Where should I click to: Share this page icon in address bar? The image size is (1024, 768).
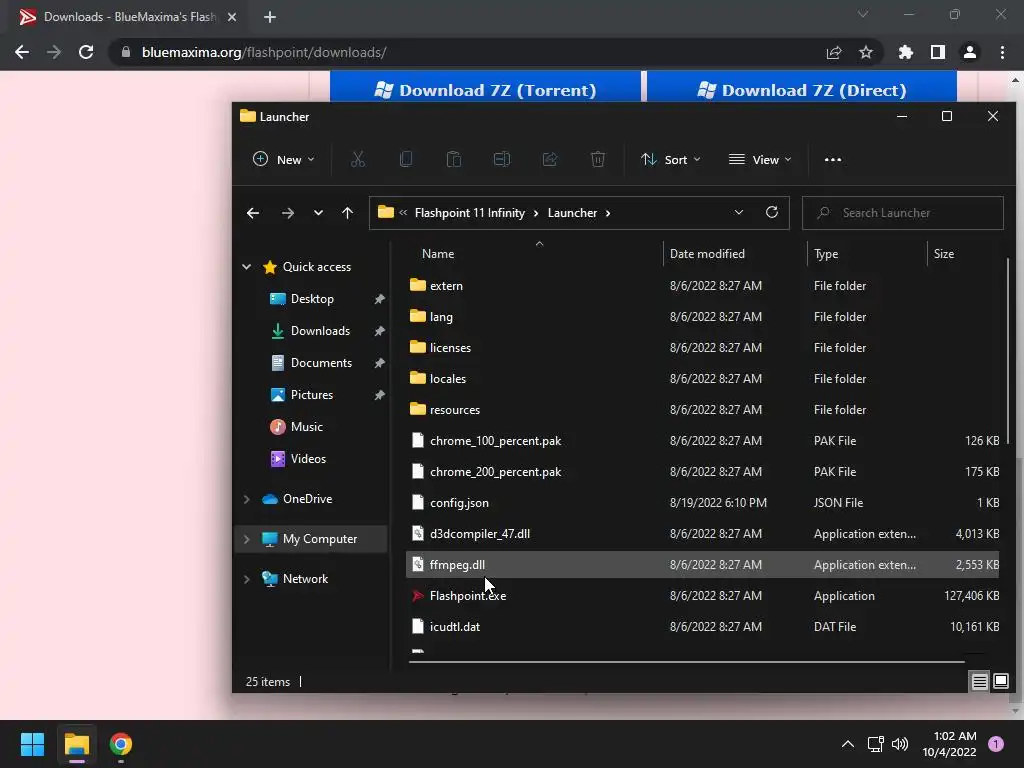834,52
